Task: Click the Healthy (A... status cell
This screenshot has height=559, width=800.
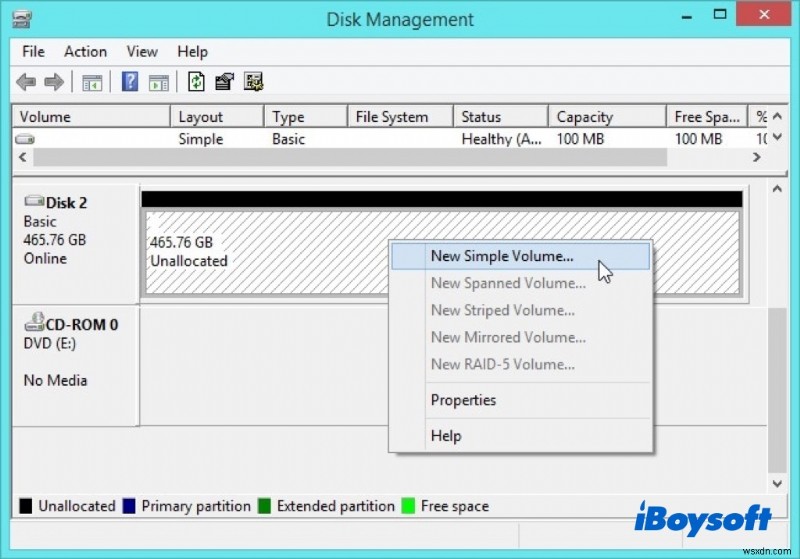Action: (x=501, y=139)
